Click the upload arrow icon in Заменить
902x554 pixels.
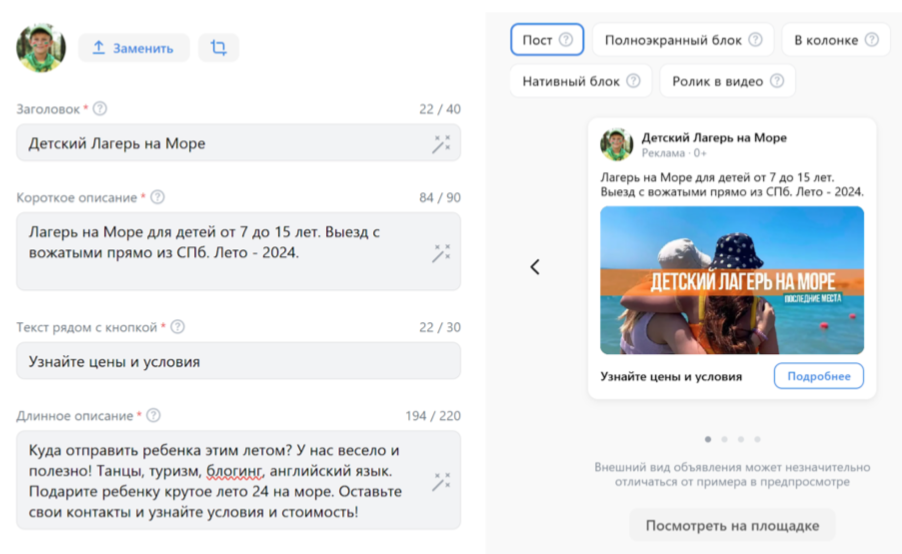pyautogui.click(x=99, y=48)
